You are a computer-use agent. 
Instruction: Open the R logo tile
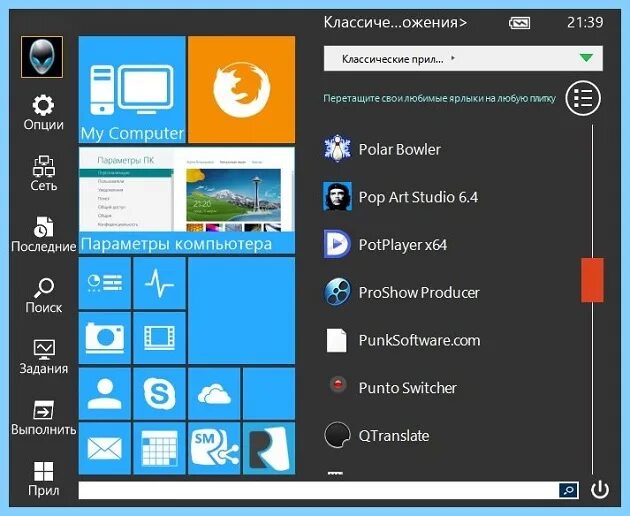click(x=269, y=448)
